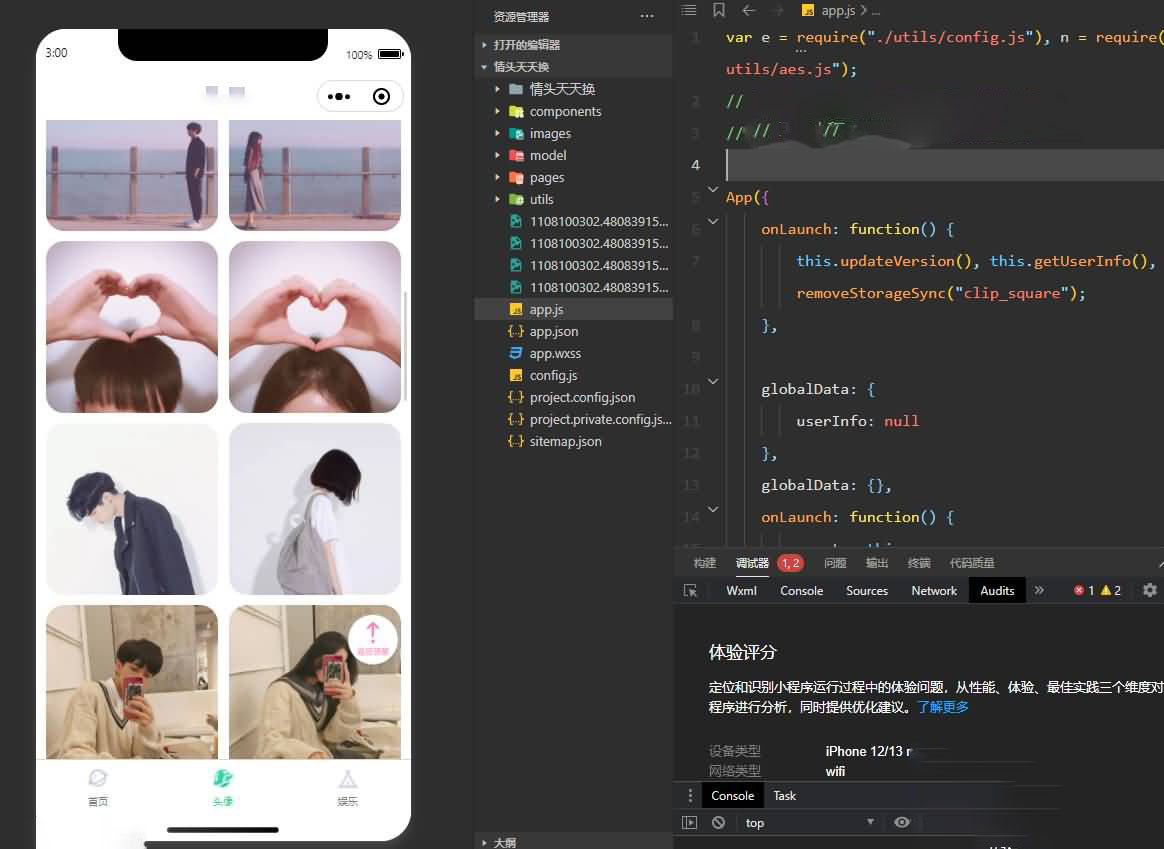Click the element inspector picker icon
Image resolution: width=1164 pixels, height=849 pixels.
(x=690, y=591)
